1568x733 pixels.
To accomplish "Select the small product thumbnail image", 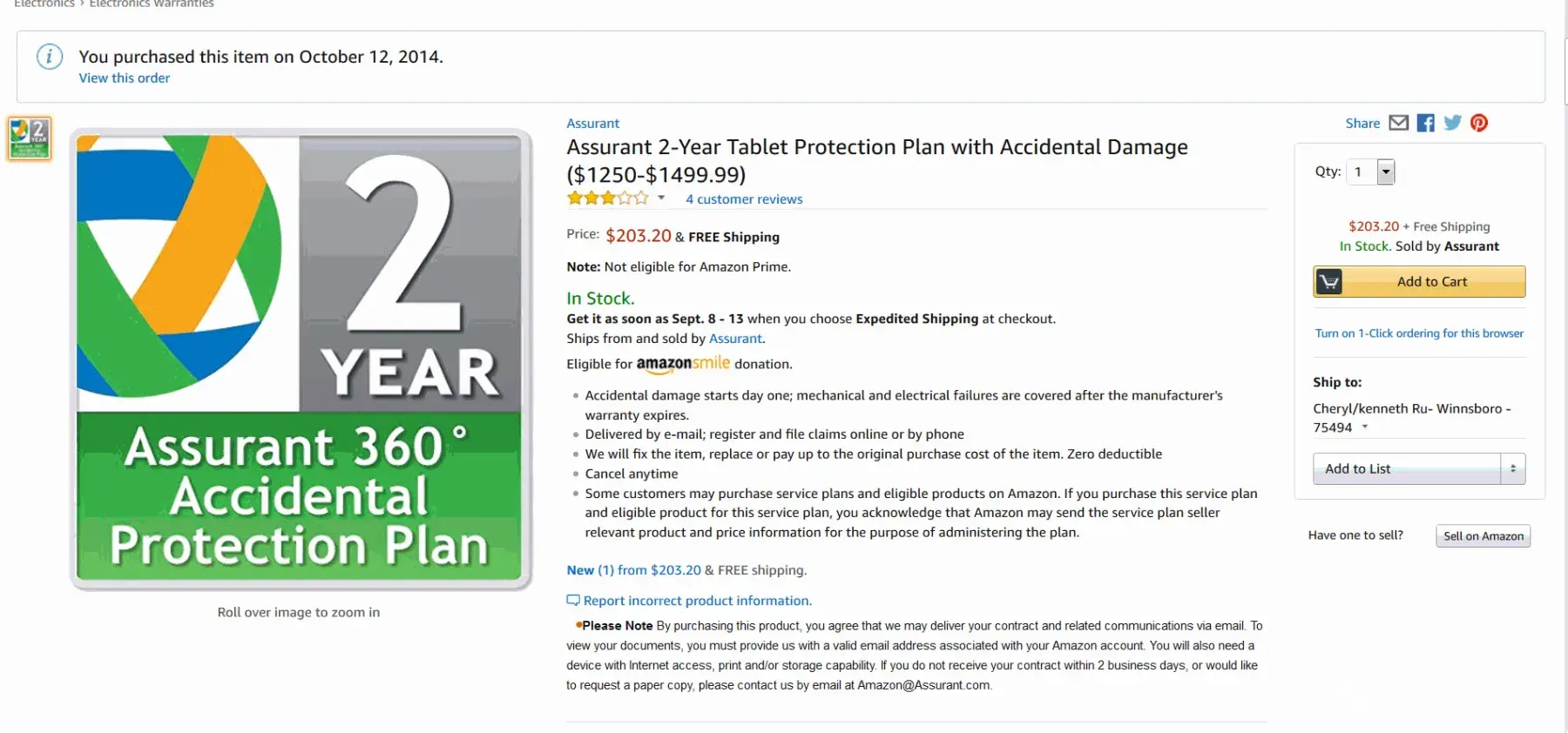I will [x=30, y=138].
